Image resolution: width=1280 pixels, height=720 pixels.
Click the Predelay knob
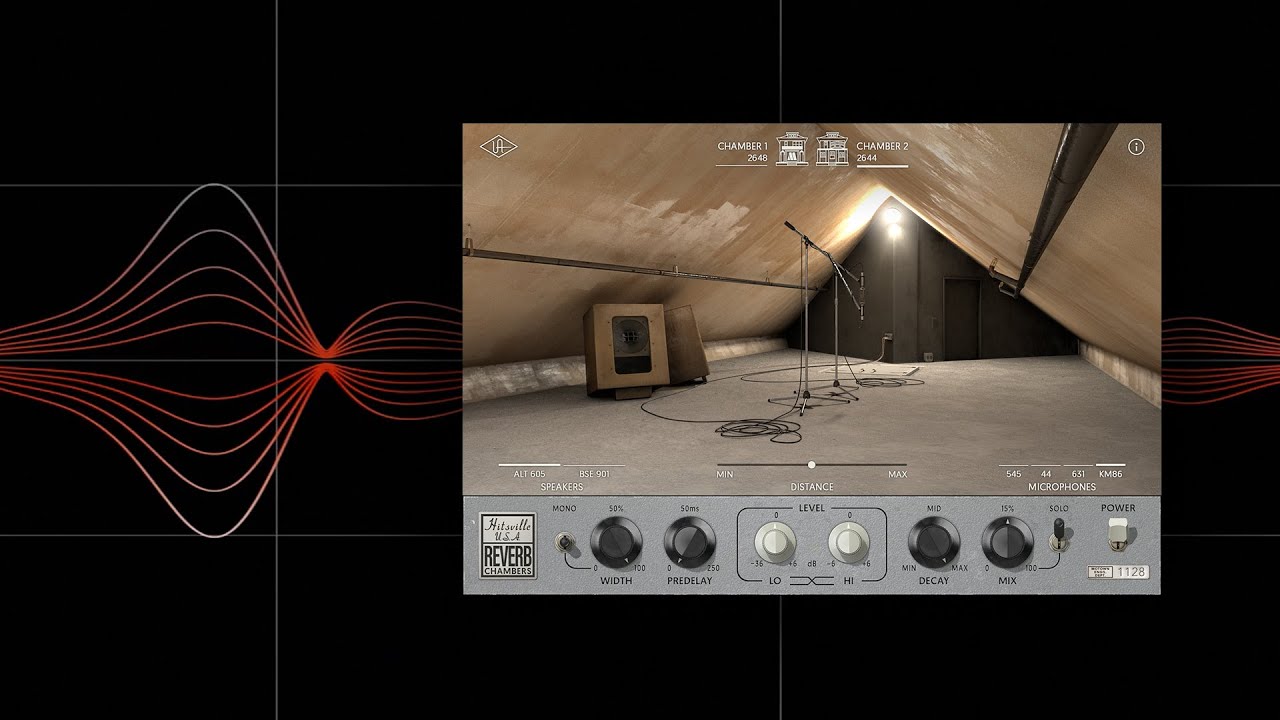(x=689, y=543)
